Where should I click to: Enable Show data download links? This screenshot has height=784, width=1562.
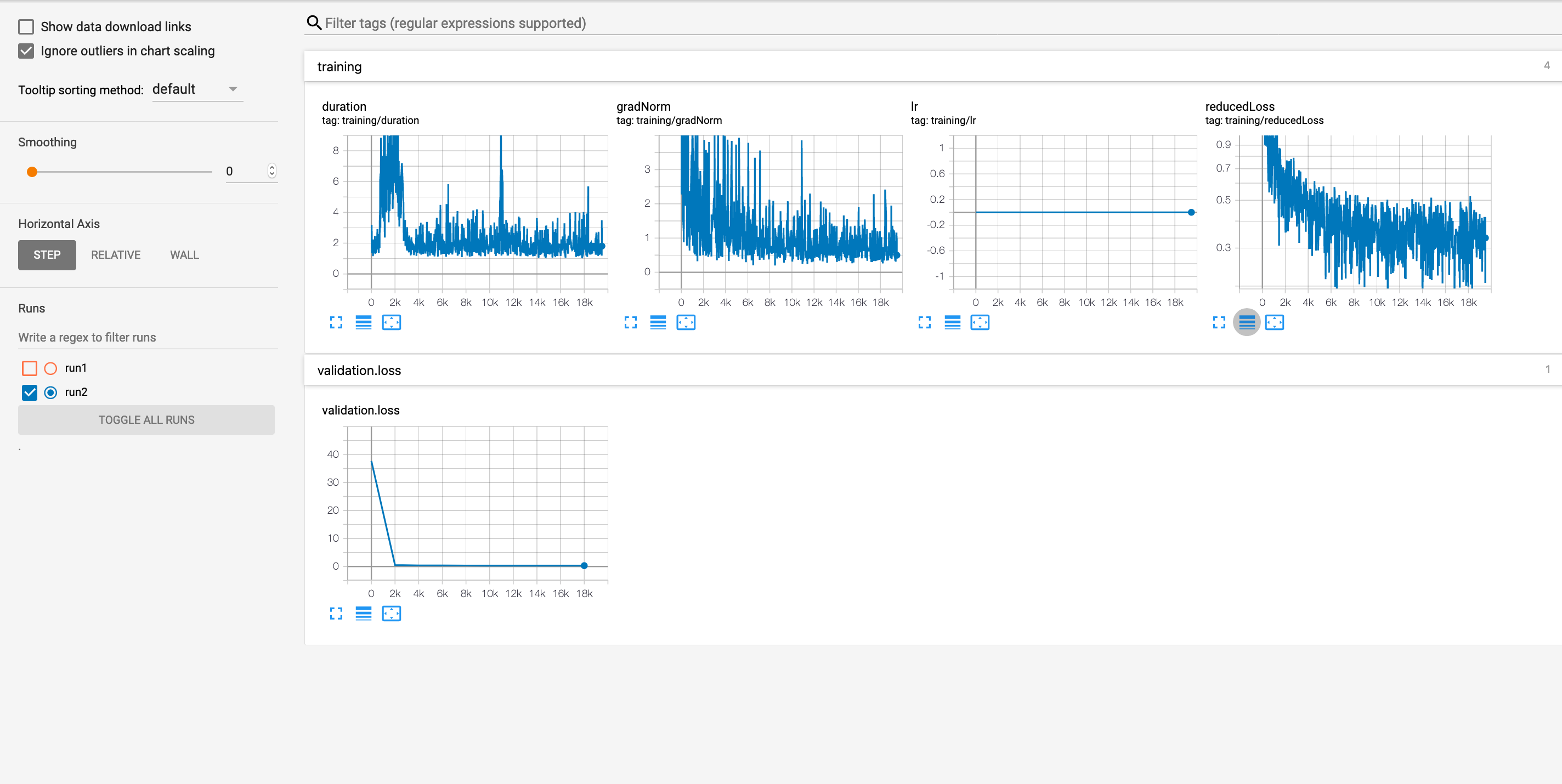coord(26,26)
